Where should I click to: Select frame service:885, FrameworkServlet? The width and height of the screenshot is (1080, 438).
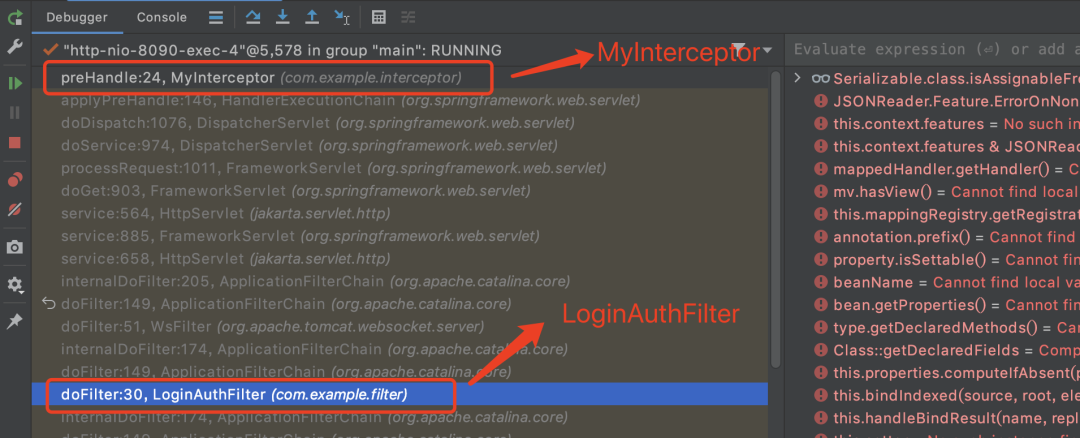click(x=399, y=236)
